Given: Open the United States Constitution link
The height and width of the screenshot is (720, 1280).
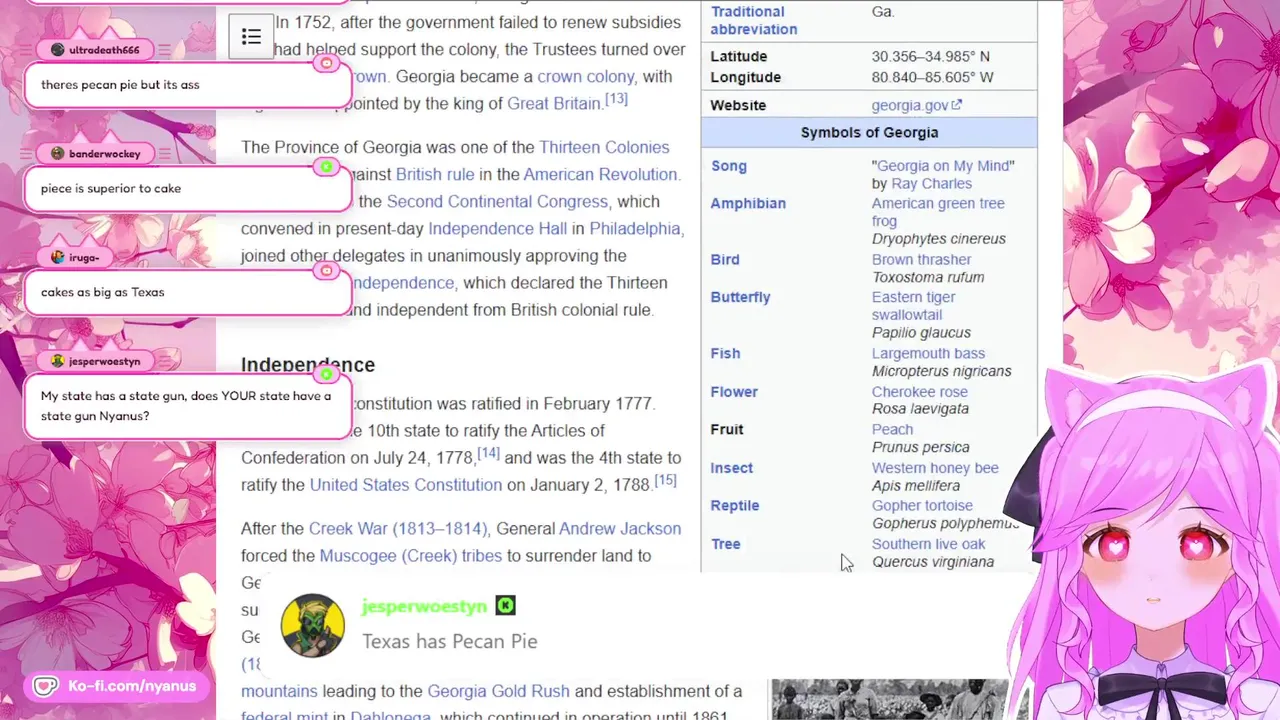Looking at the screenshot, I should (406, 484).
